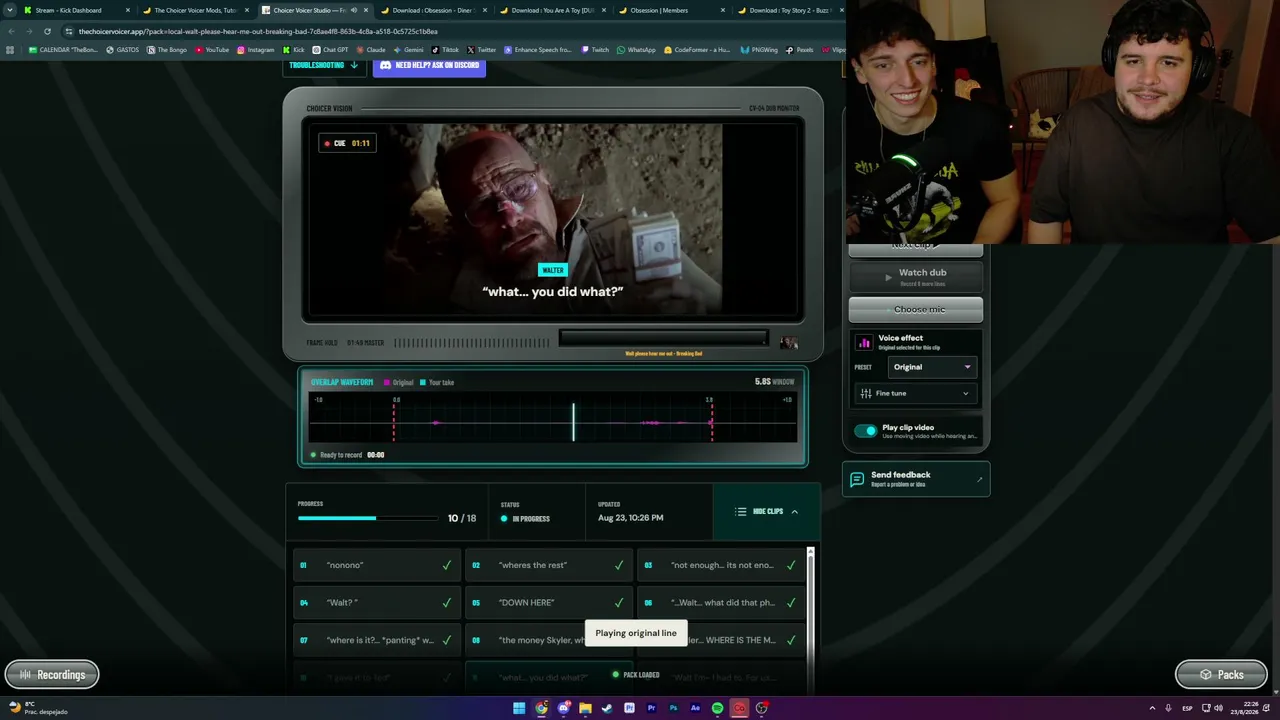Toggle the Play clip video switch
Image resolution: width=1280 pixels, height=720 pixels.
(865, 431)
